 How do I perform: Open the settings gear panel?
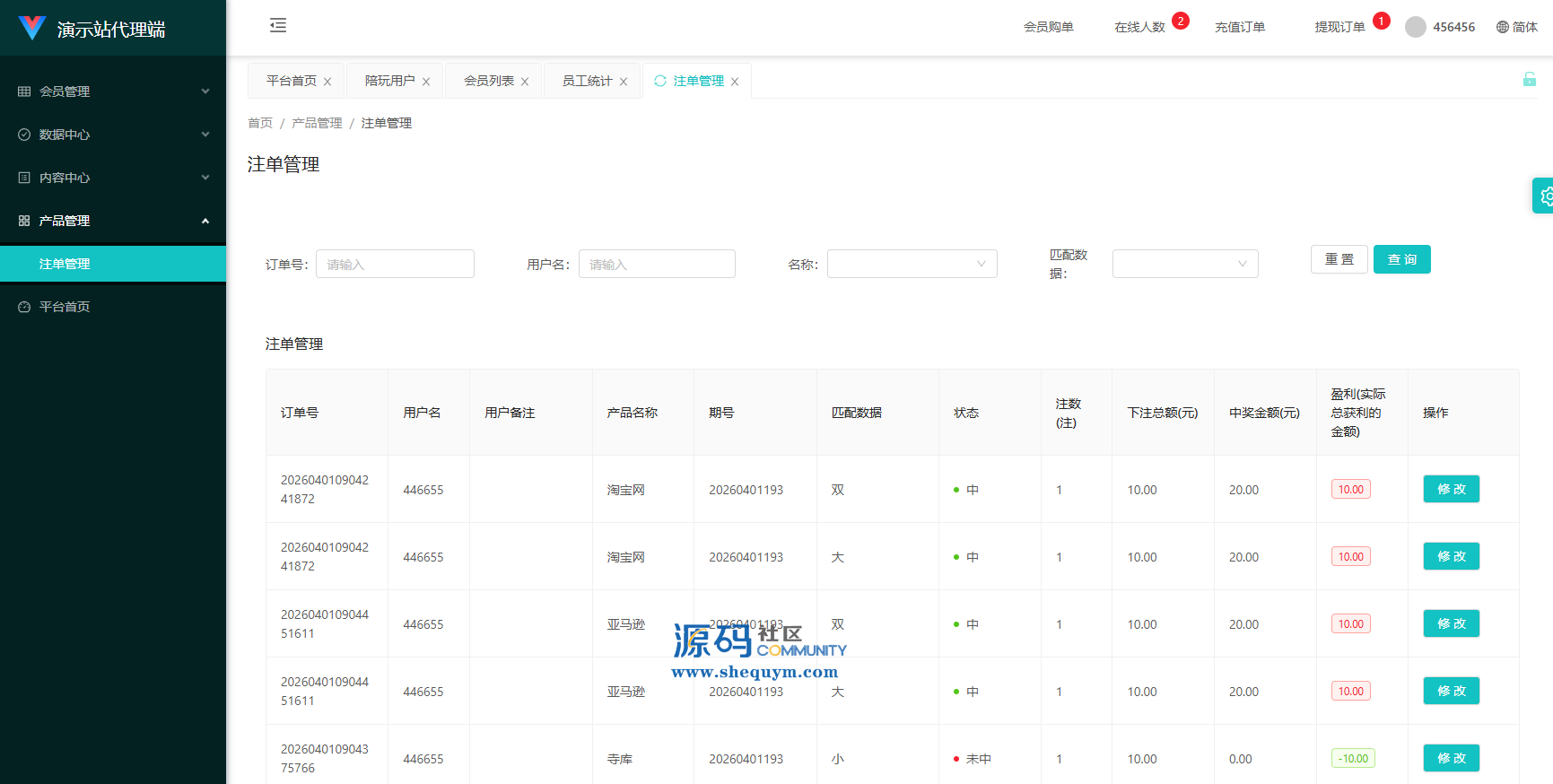point(1545,196)
